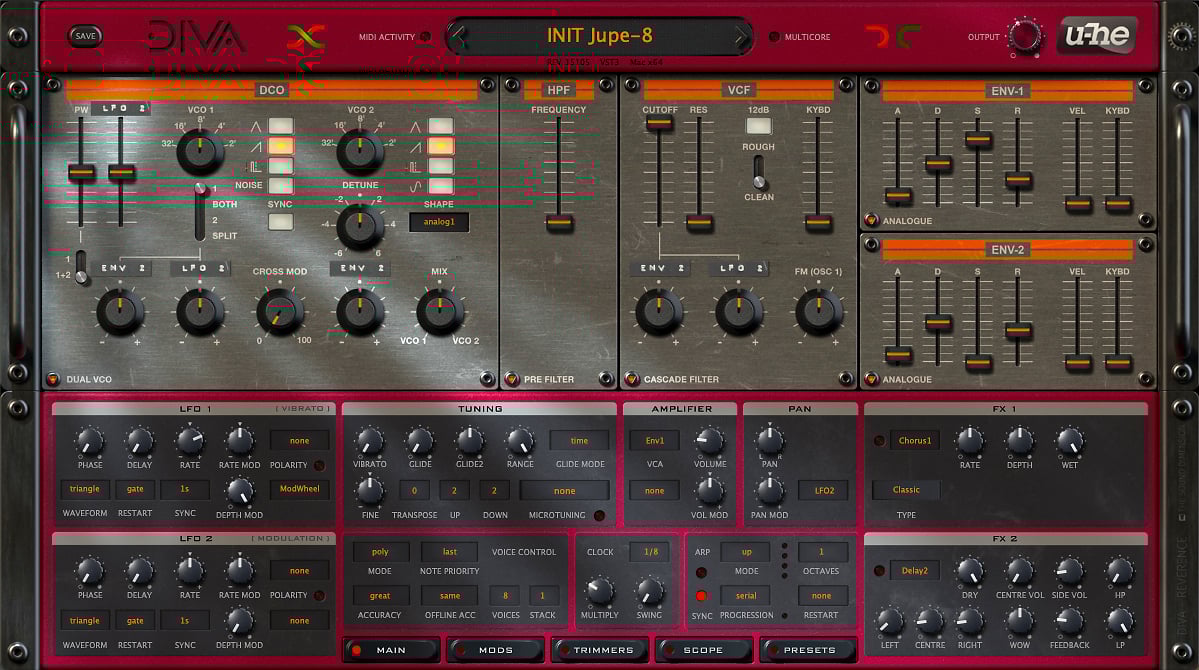Click the CROSS MOD knob

pyautogui.click(x=280, y=311)
